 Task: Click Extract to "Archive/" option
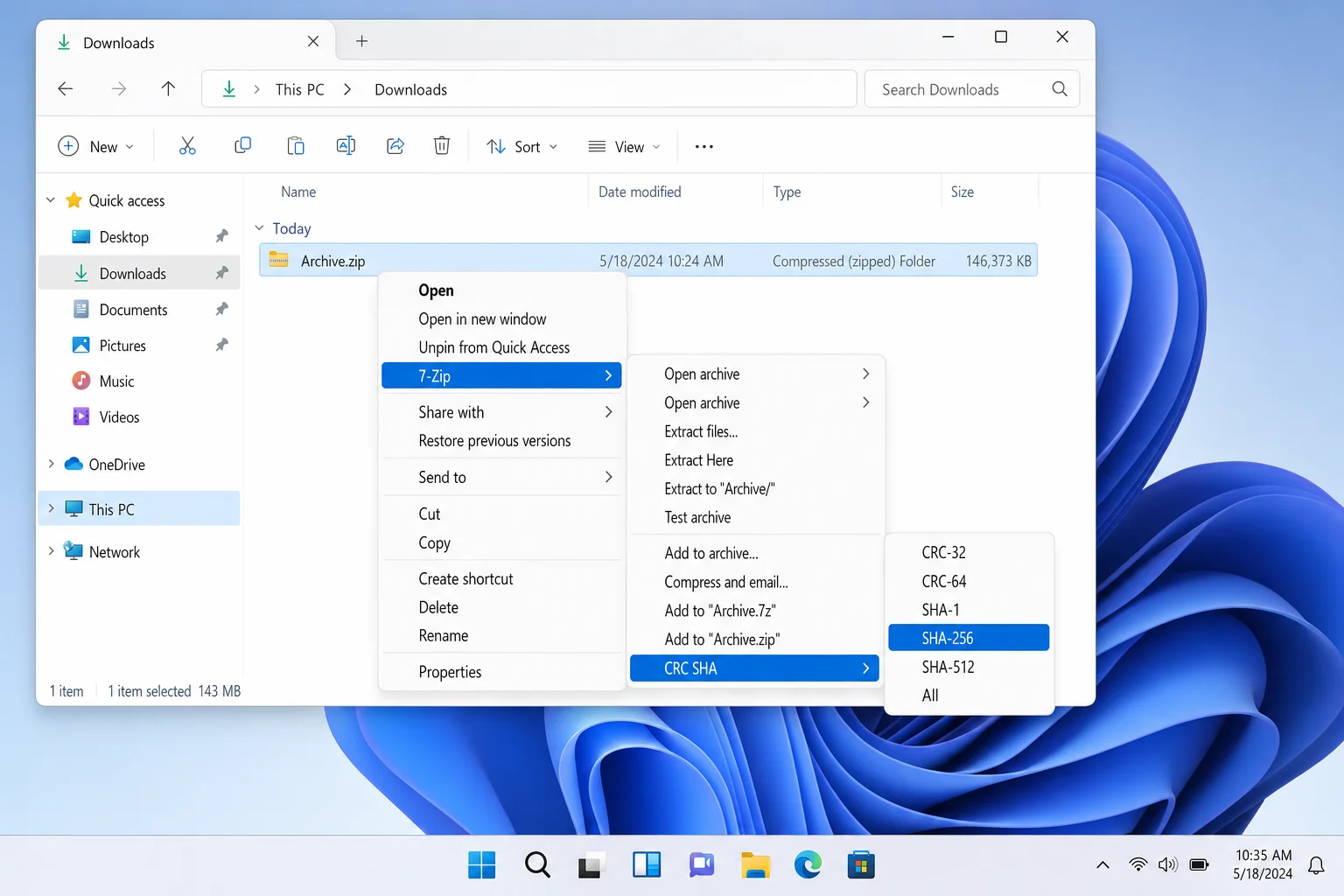pos(754,488)
